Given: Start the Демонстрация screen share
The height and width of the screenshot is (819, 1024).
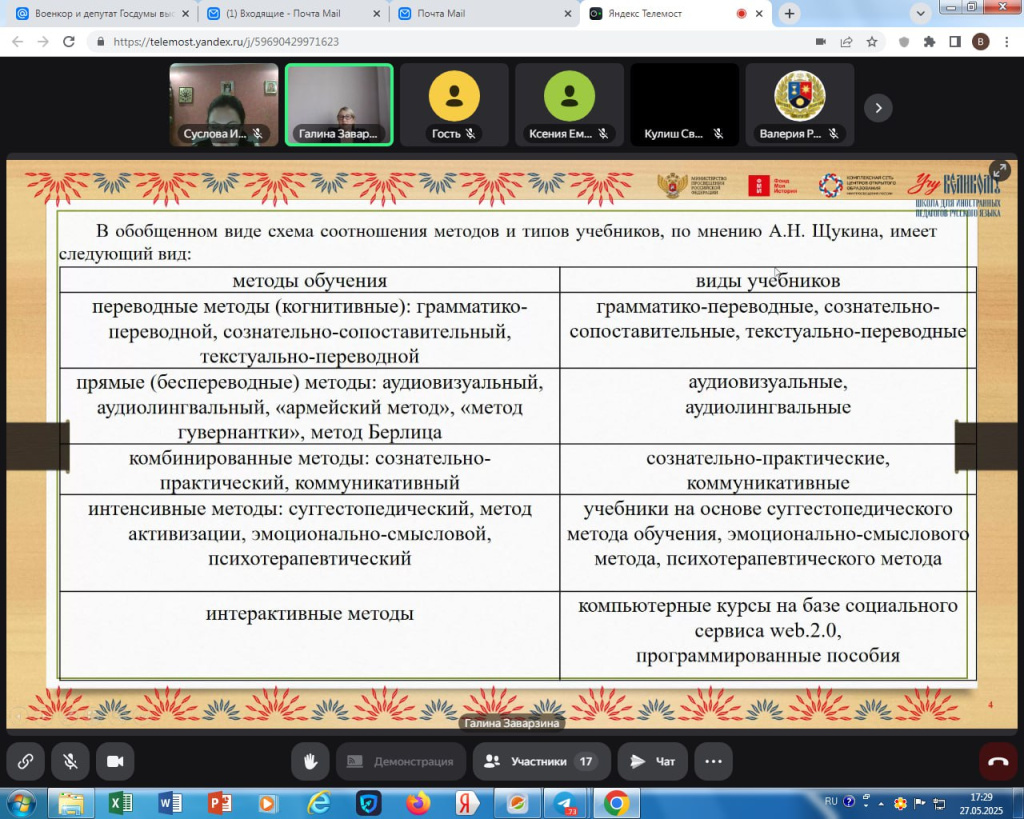Looking at the screenshot, I should [400, 762].
